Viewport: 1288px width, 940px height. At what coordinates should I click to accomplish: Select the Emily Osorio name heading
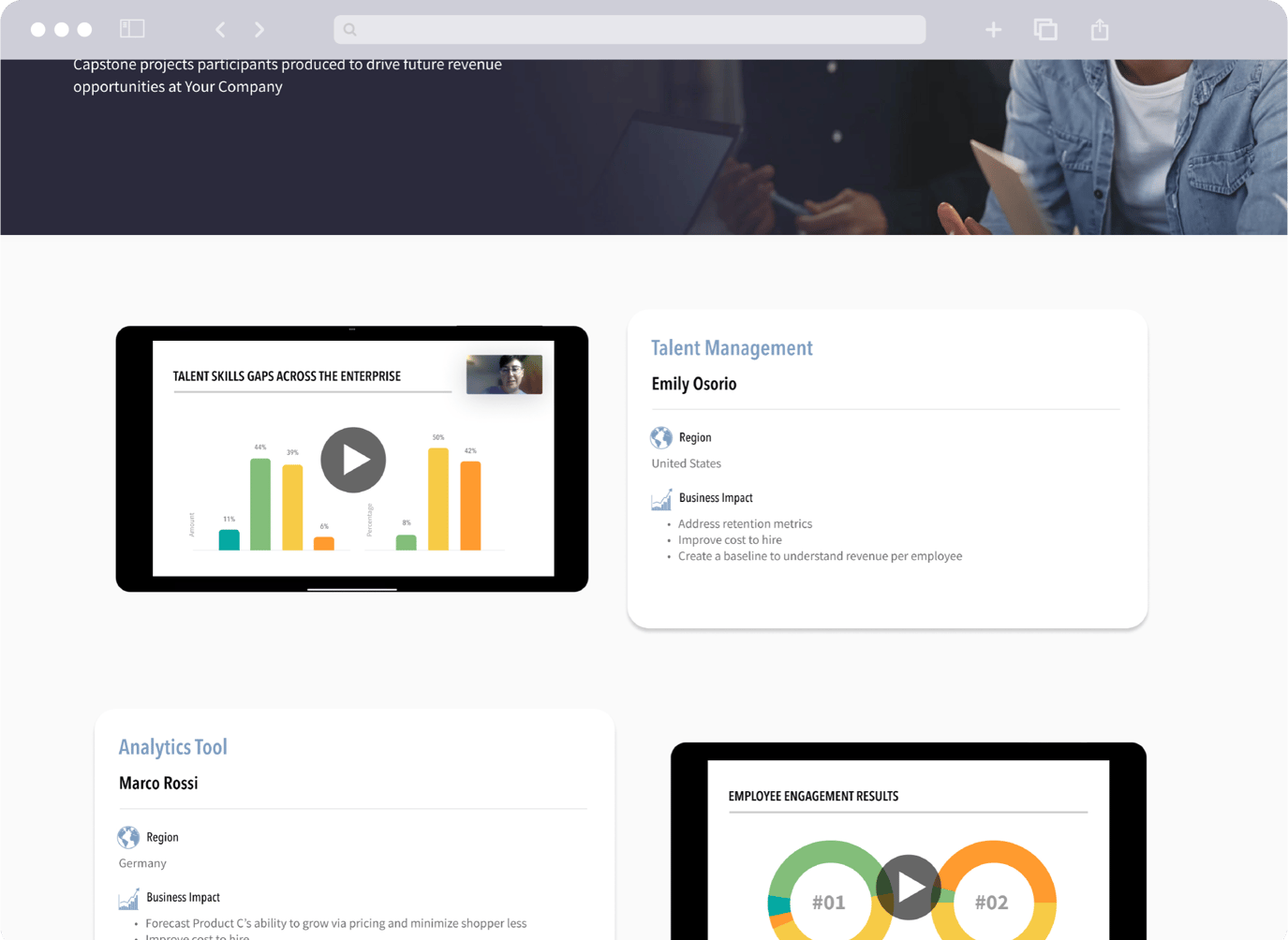pyautogui.click(x=694, y=384)
